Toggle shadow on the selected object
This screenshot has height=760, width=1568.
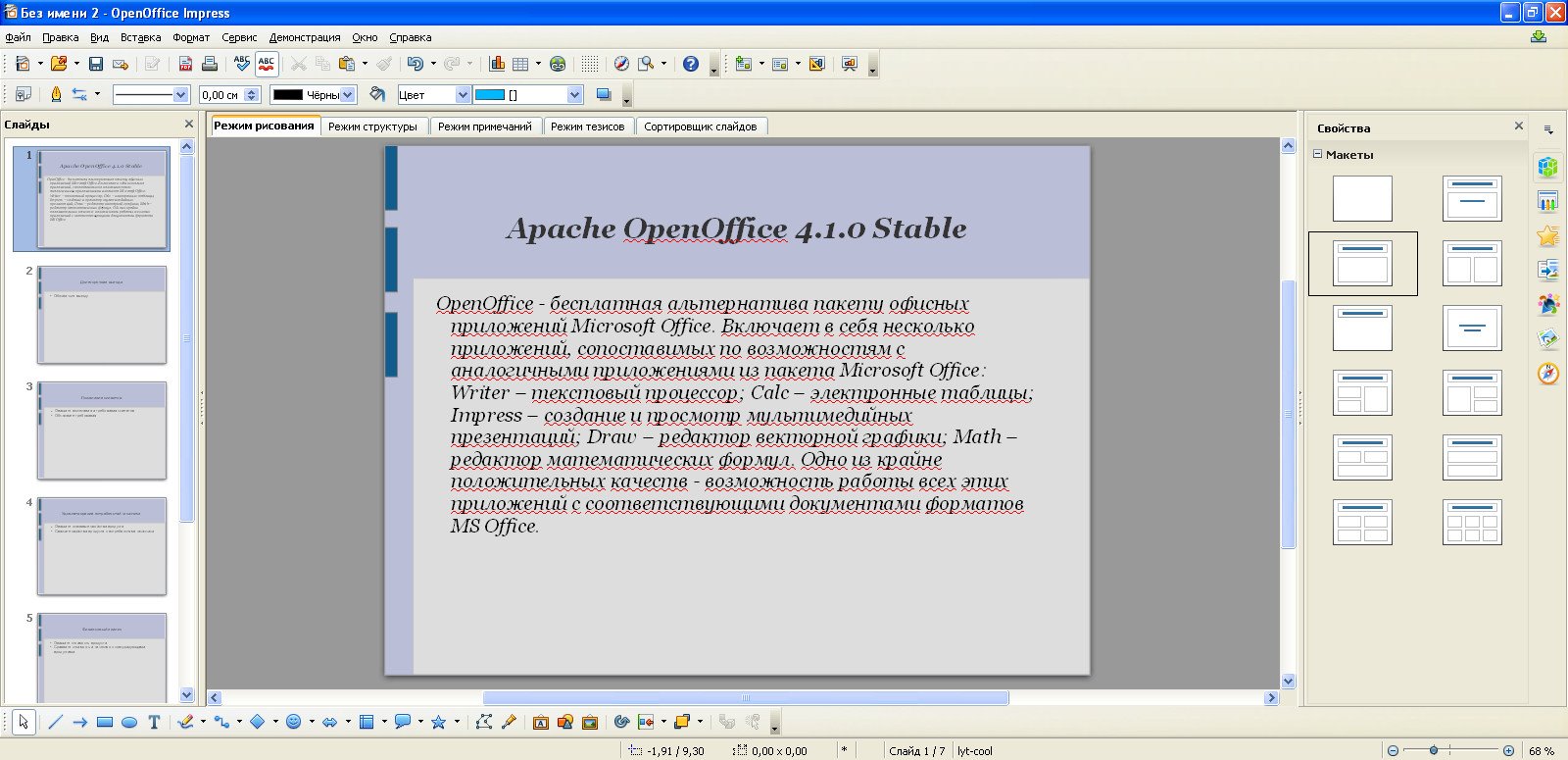click(604, 94)
